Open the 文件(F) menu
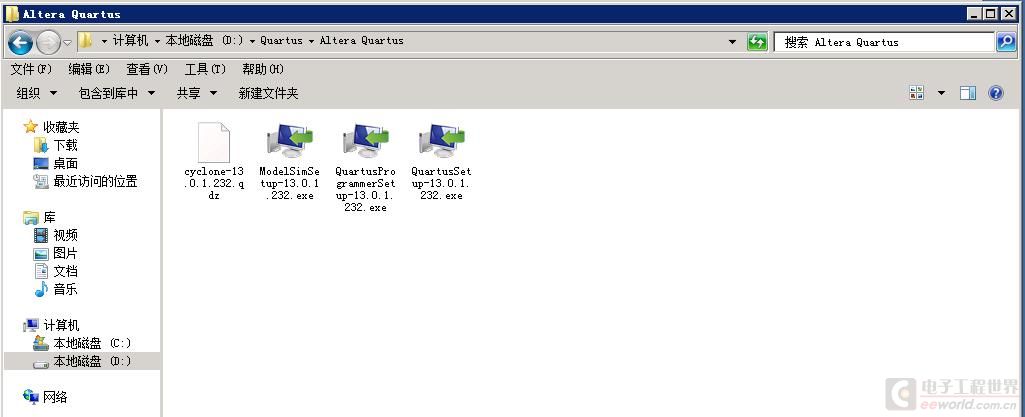Screen dimensions: 1025x417 click(31, 69)
